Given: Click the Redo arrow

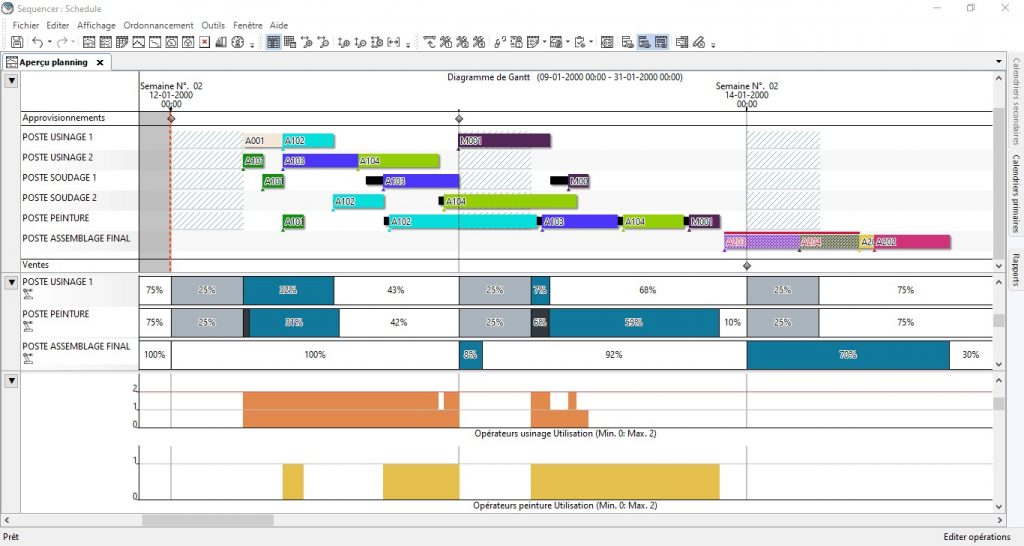Looking at the screenshot, I should pyautogui.click(x=62, y=42).
